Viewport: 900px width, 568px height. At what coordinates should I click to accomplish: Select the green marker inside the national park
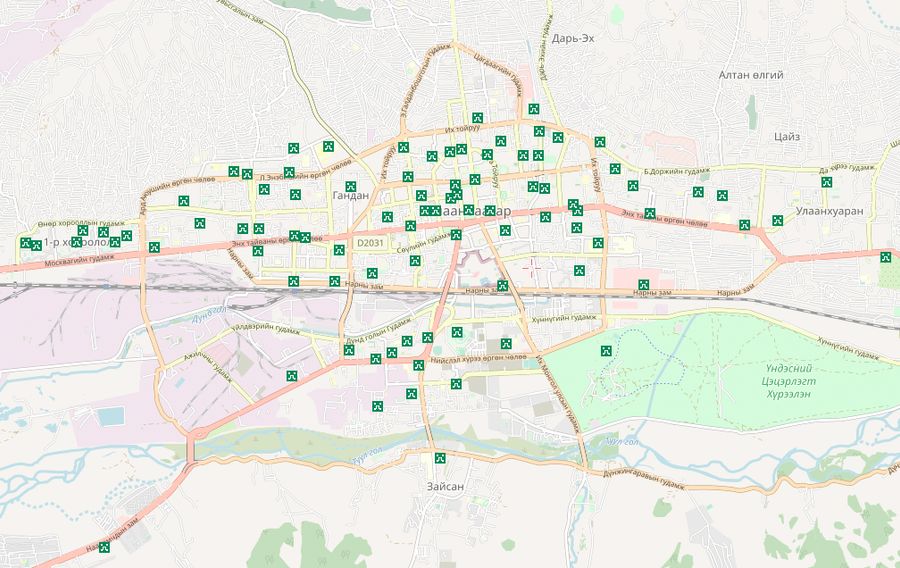click(605, 351)
